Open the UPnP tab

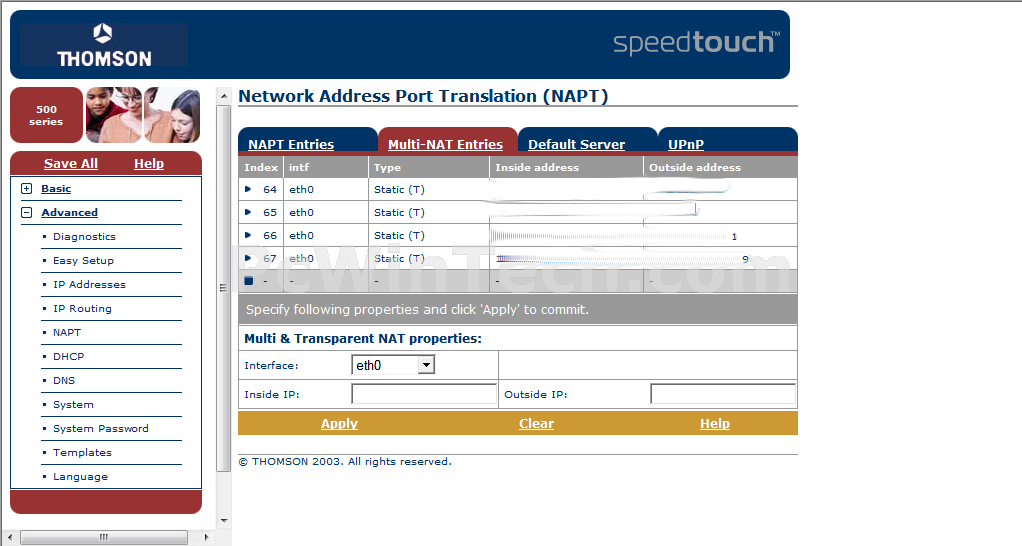[x=686, y=144]
